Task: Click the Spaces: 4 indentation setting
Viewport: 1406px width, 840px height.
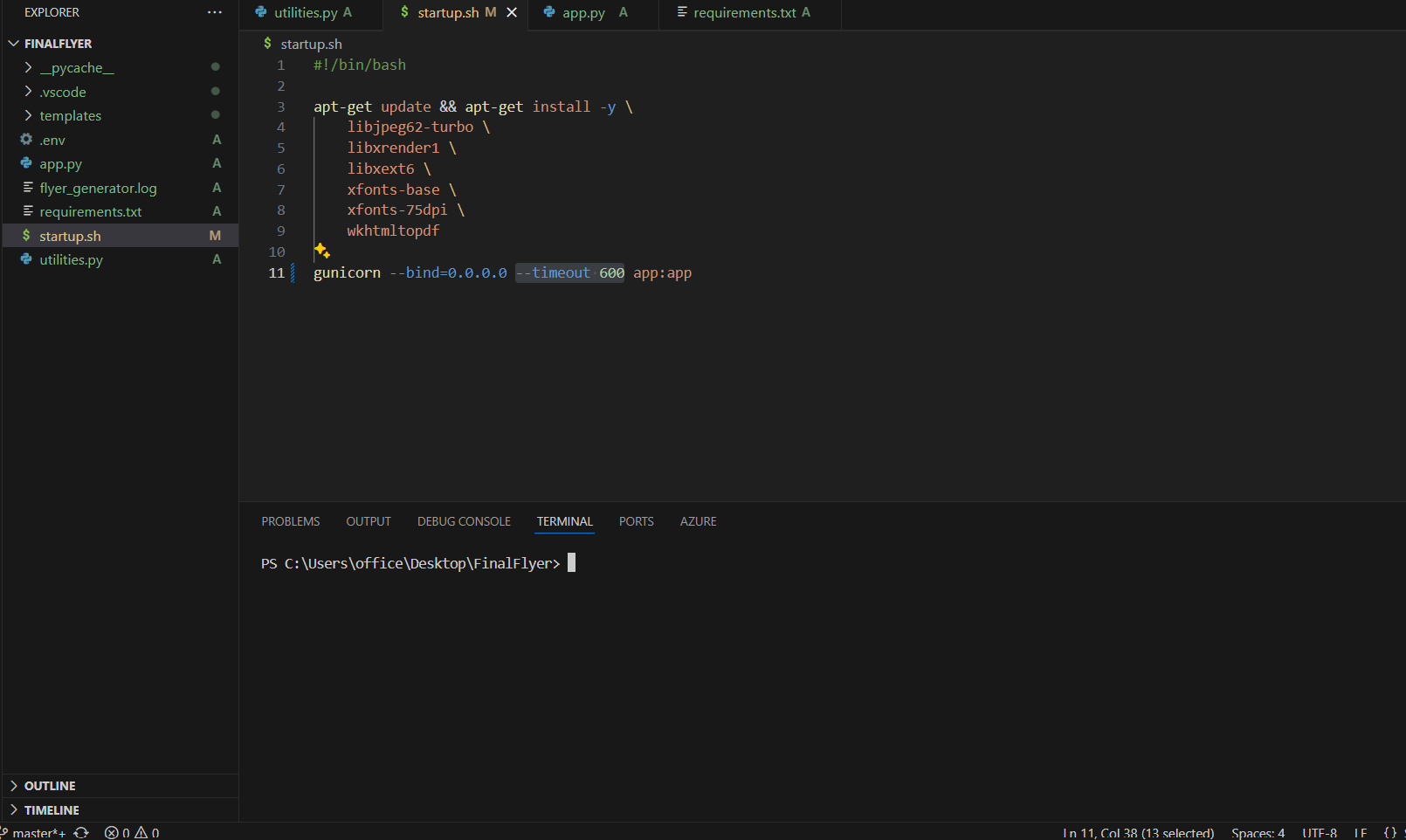Action: [x=1258, y=832]
